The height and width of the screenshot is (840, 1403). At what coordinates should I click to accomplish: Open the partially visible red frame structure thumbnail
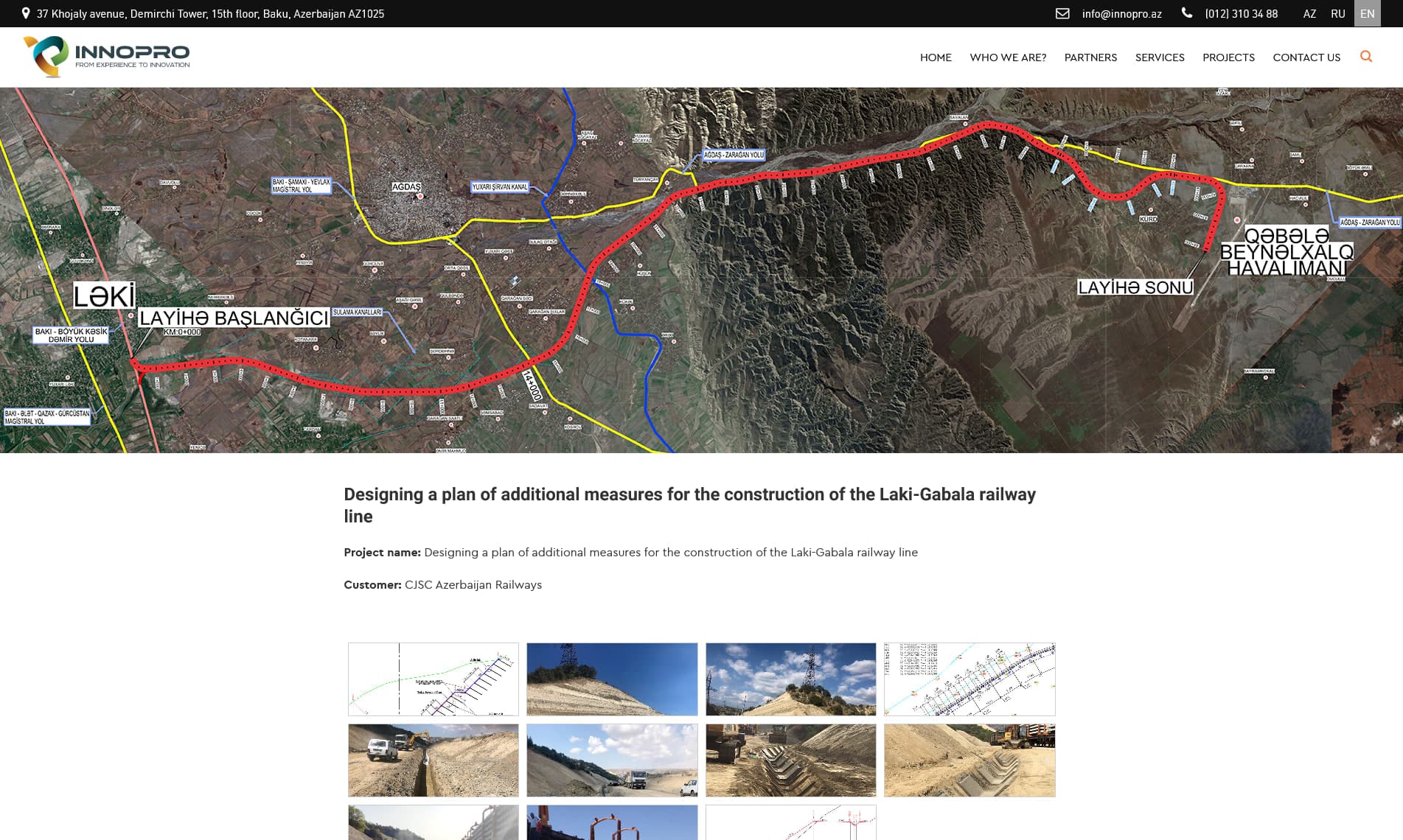click(612, 822)
